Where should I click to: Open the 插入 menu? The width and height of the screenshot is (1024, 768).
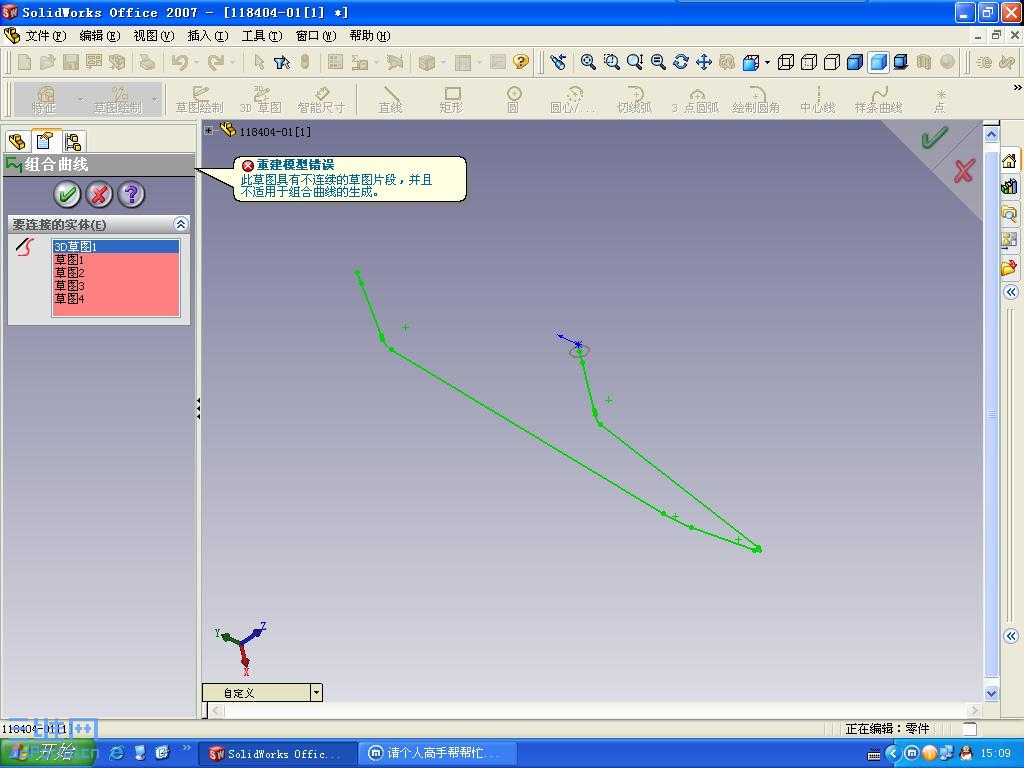tap(208, 36)
